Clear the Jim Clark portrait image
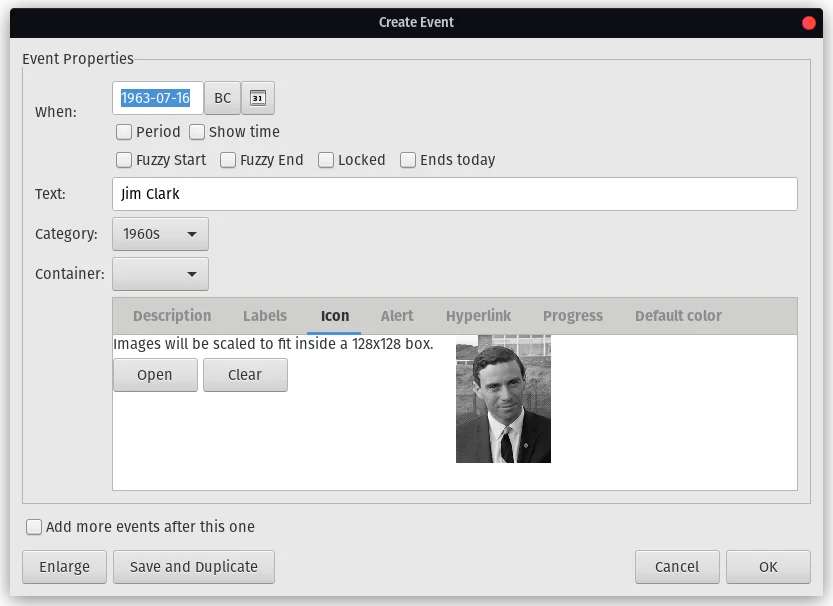 [x=245, y=375]
